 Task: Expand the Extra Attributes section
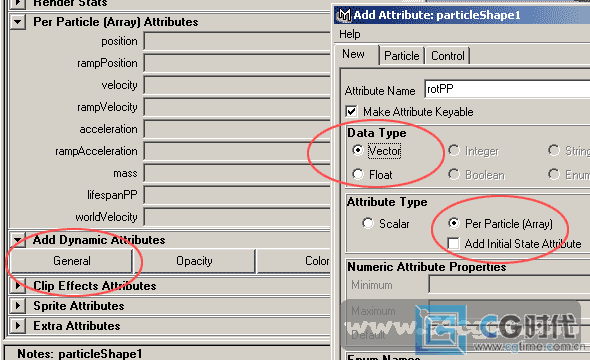tap(18, 325)
